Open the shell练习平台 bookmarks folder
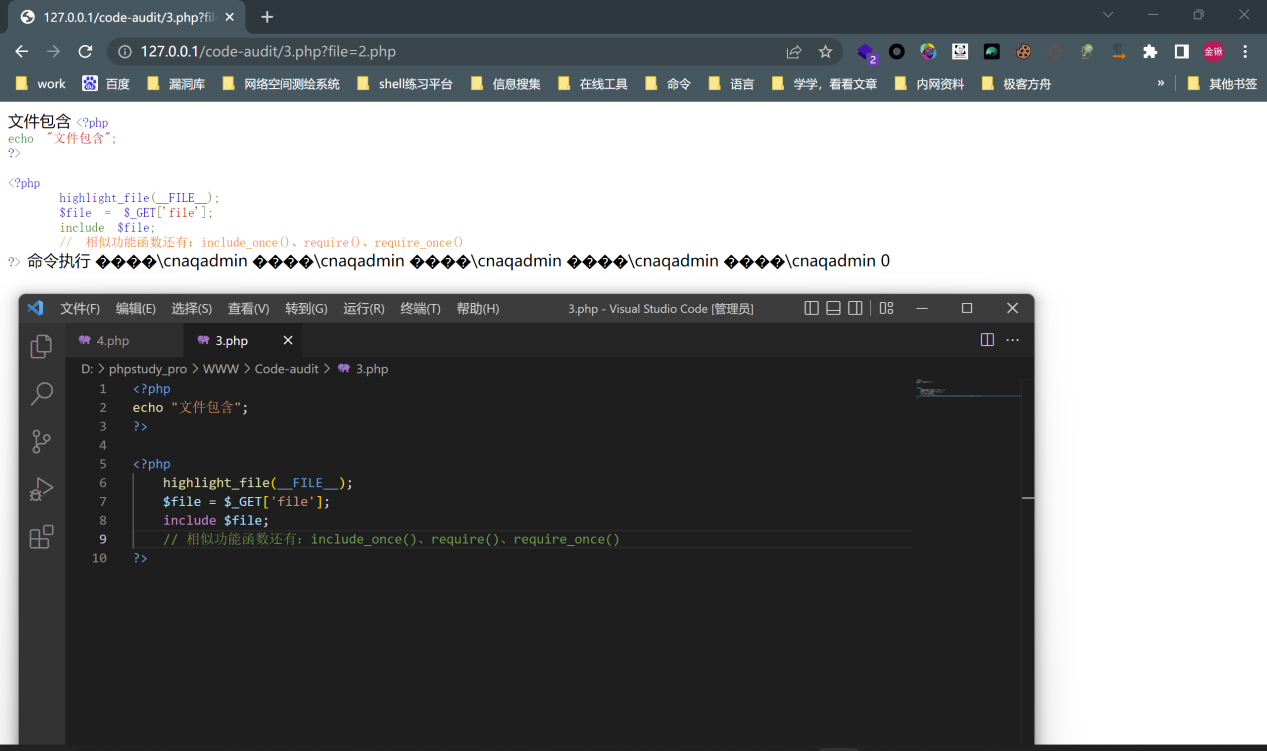1267x751 pixels. [405, 84]
